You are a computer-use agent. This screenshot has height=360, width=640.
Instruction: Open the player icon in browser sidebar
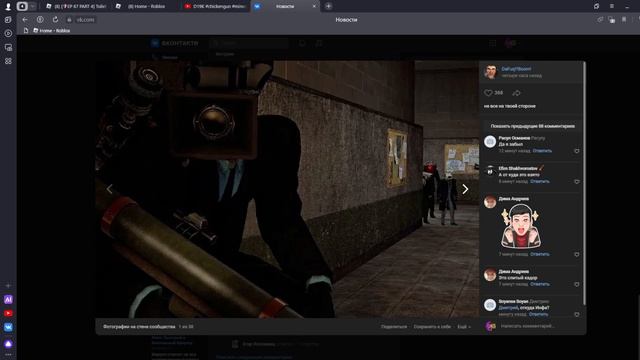8,33
